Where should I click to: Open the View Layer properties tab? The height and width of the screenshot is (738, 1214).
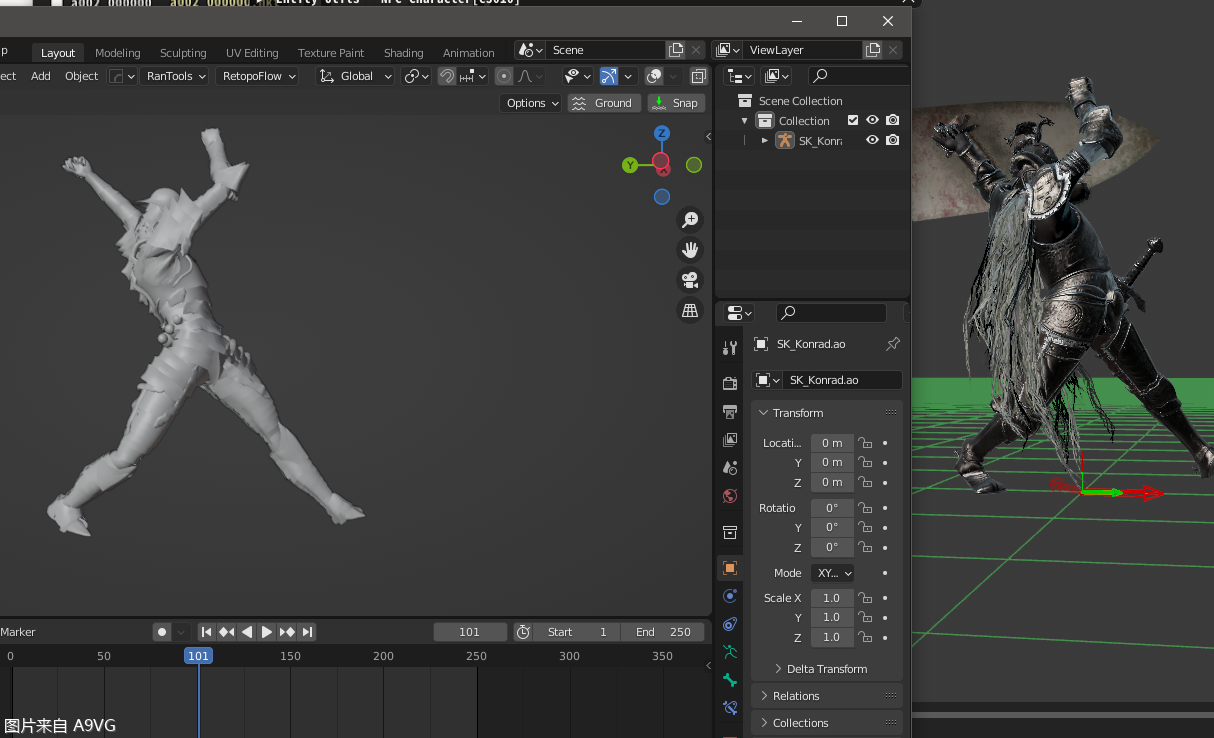730,440
